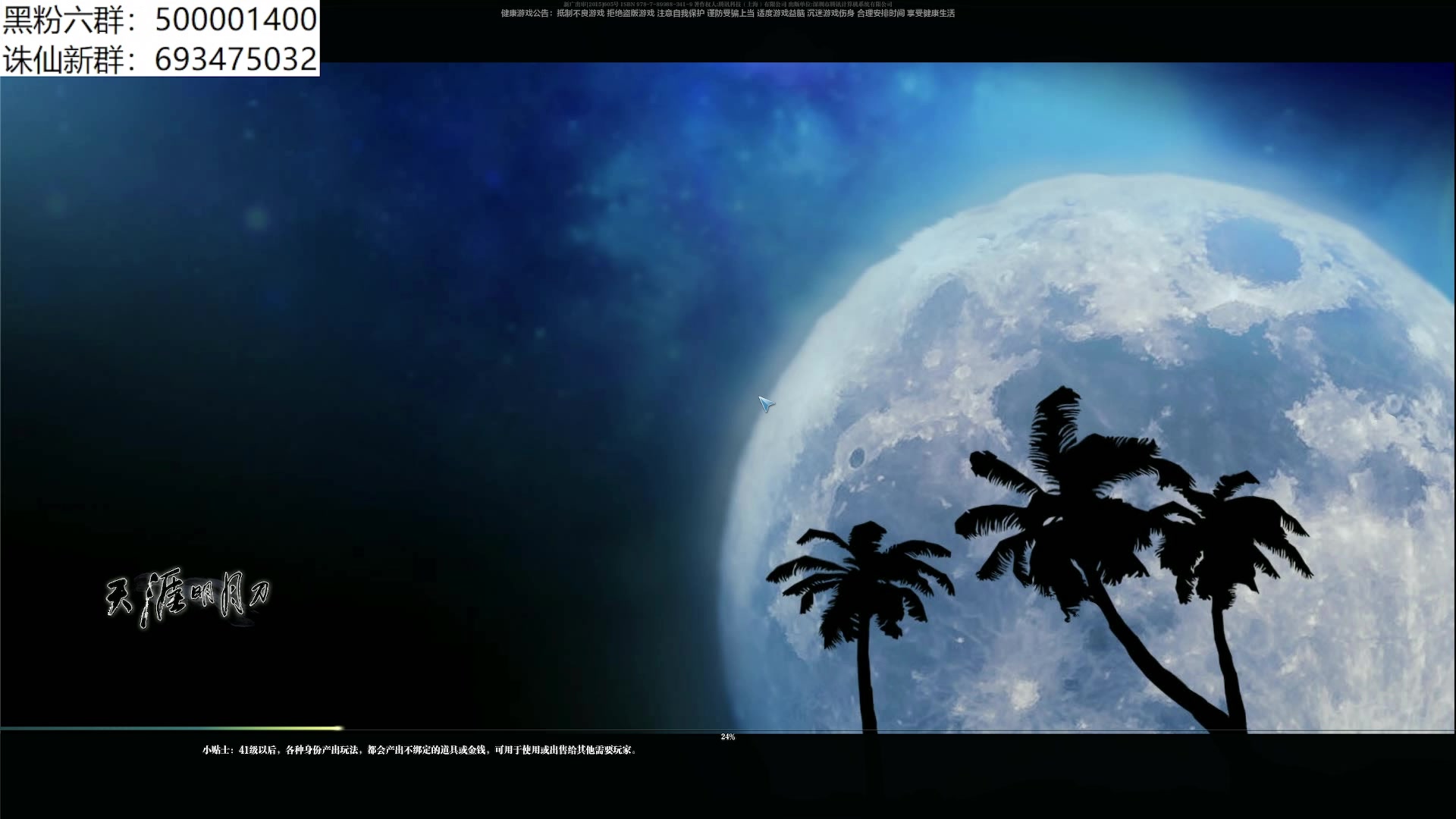Click the small round crater on moon's left edge
This screenshot has height=819, width=1456.
click(x=858, y=457)
